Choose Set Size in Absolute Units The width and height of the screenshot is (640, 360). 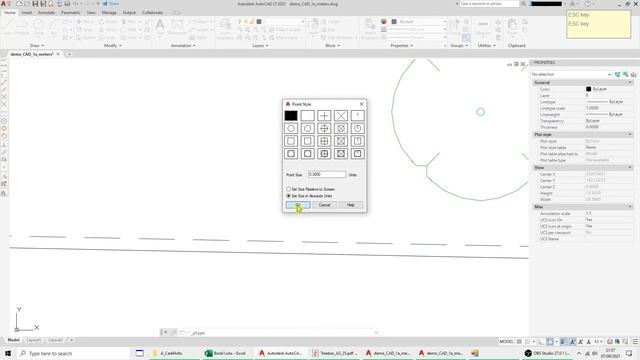click(x=309, y=196)
